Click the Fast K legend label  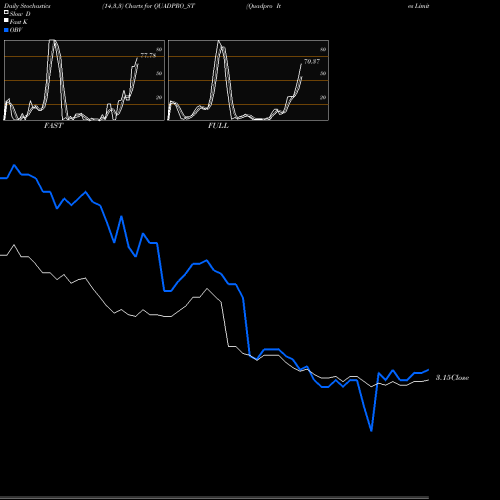tap(19, 22)
